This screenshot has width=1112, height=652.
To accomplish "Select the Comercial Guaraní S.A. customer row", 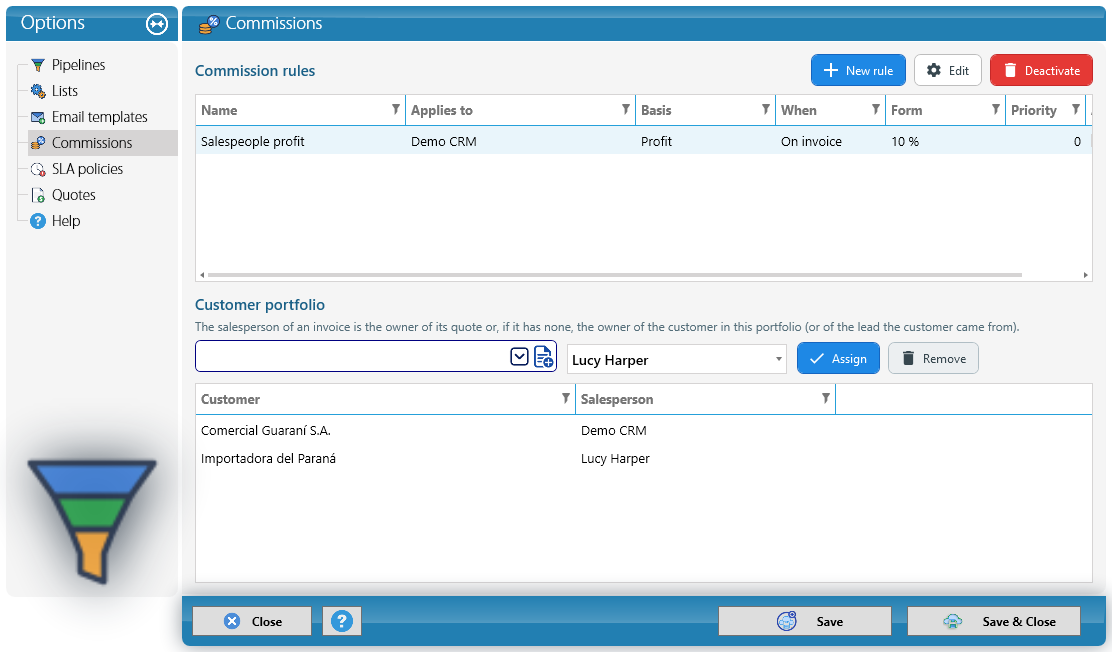I will (x=643, y=431).
